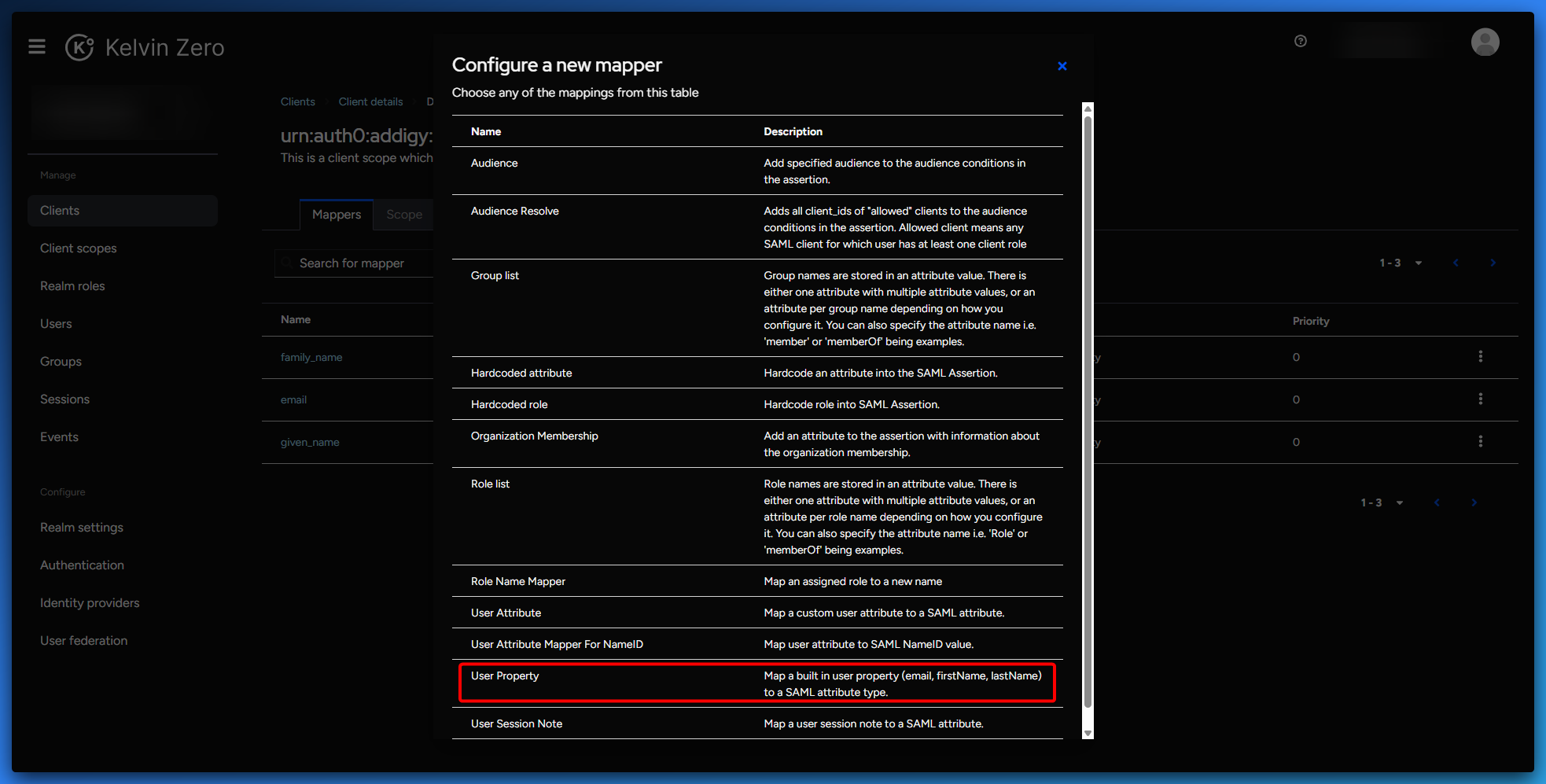Open the help question mark icon
The image size is (1546, 784).
pyautogui.click(x=1301, y=41)
